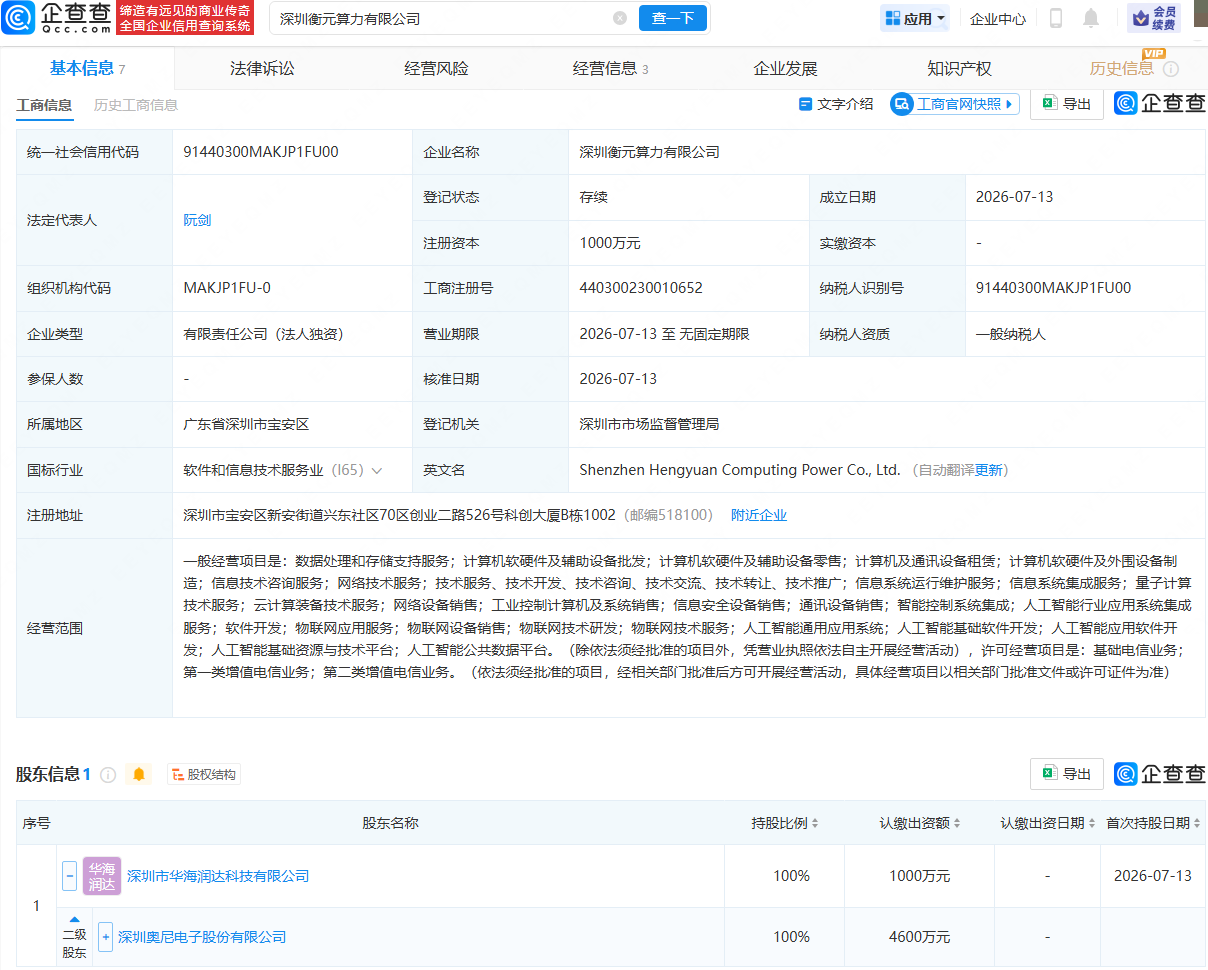Click 工商注册号 440300230010652 value
1208x970 pixels.
tap(641, 288)
